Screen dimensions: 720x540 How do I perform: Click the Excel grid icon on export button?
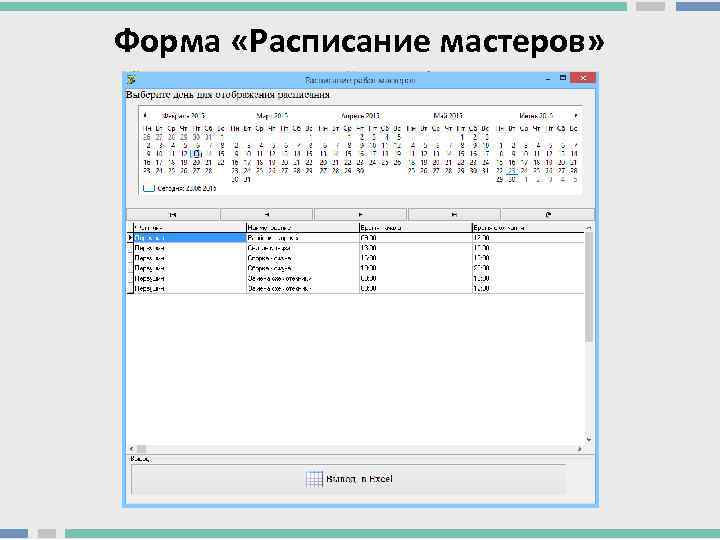coord(315,479)
